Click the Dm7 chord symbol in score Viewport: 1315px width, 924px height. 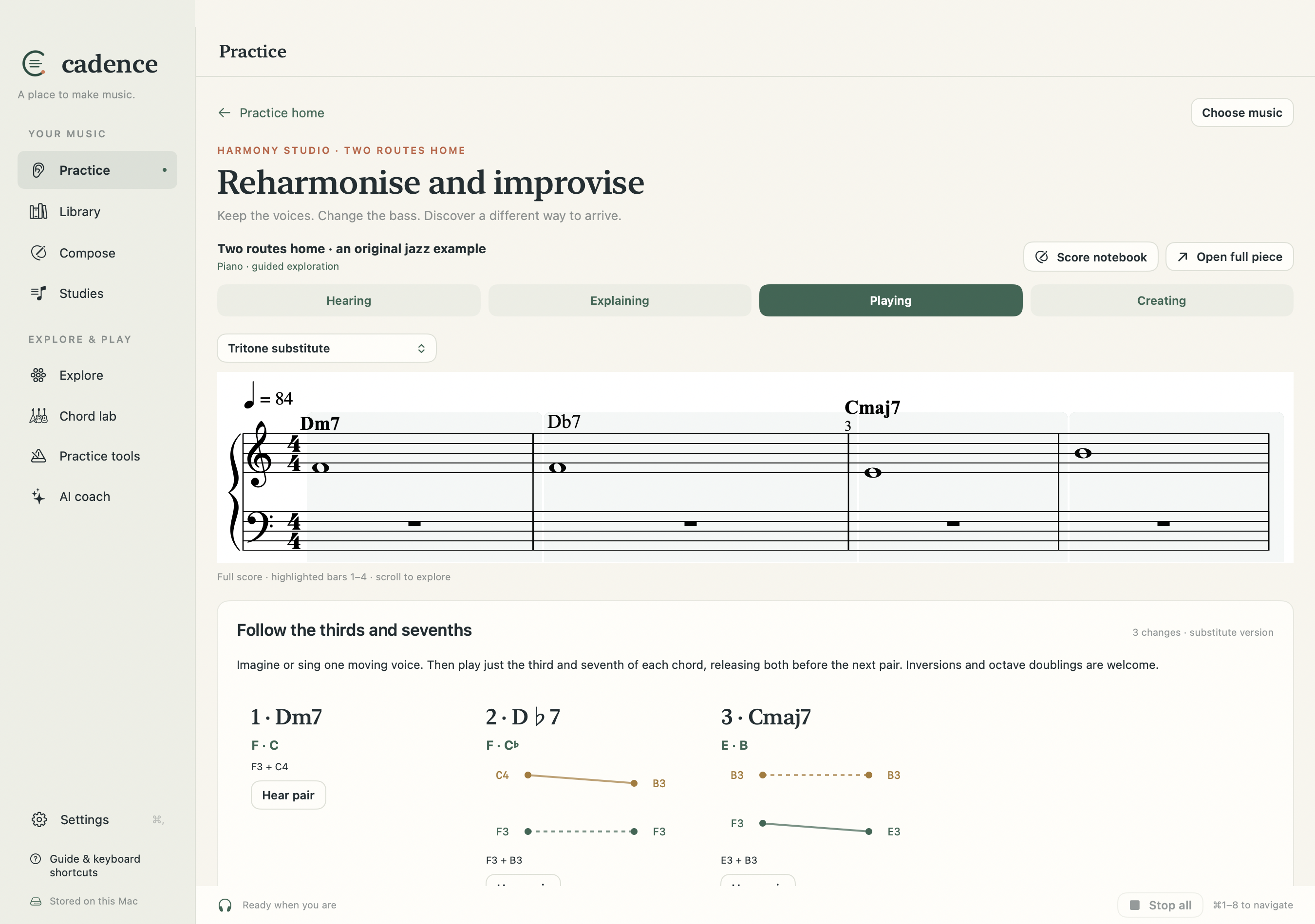click(319, 424)
